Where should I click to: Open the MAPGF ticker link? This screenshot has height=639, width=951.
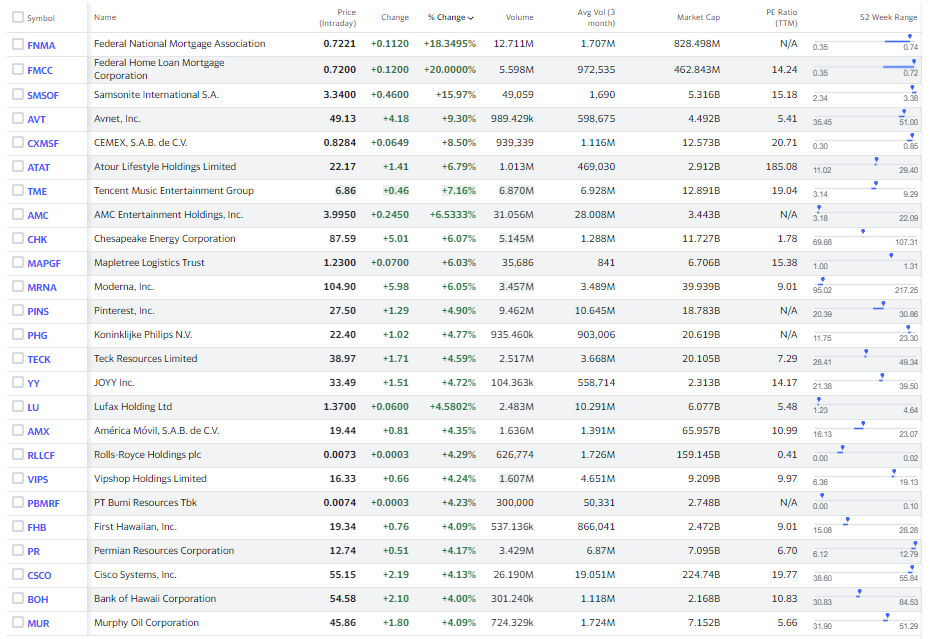coord(44,263)
